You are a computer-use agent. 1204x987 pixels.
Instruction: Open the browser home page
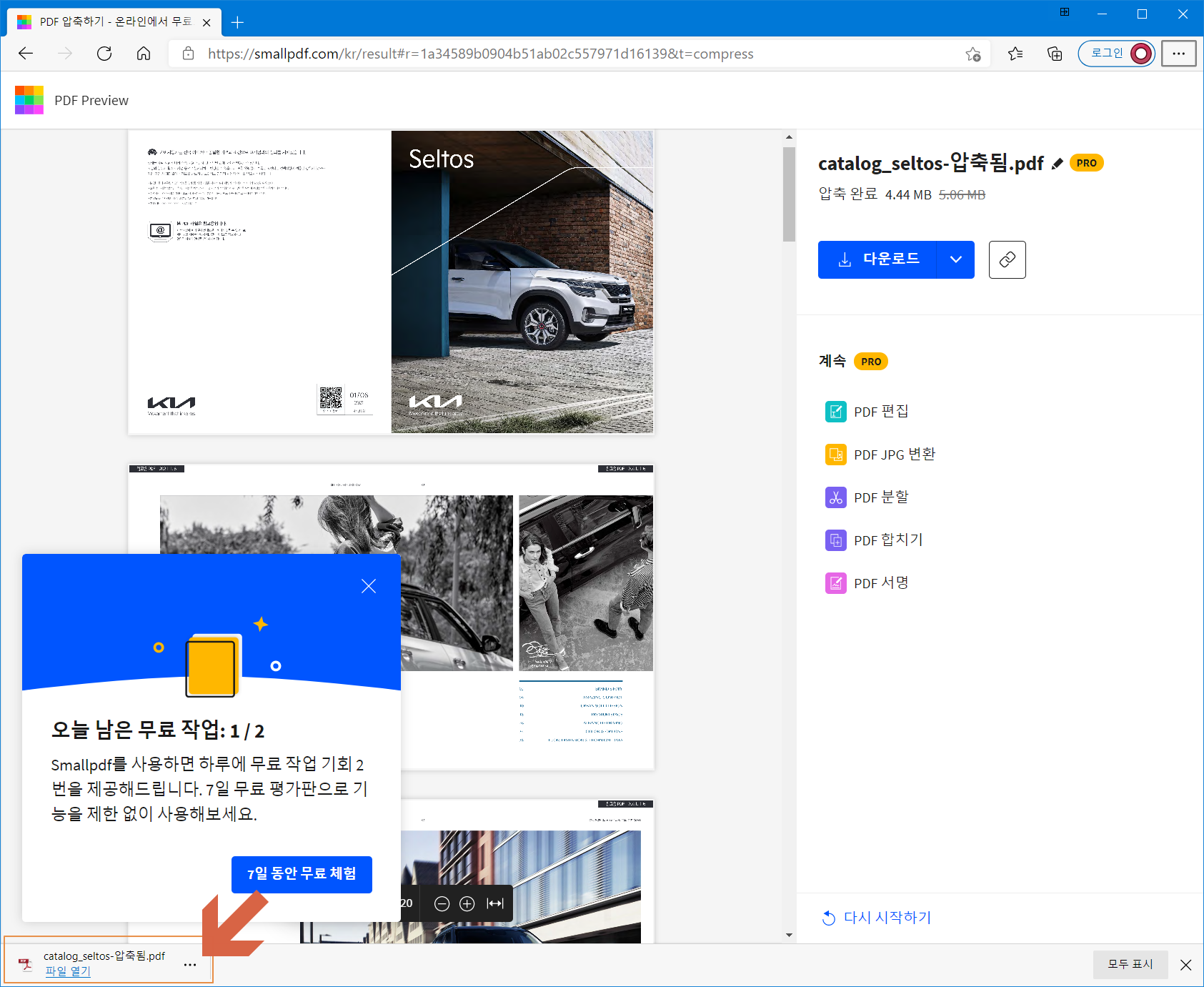tap(144, 54)
